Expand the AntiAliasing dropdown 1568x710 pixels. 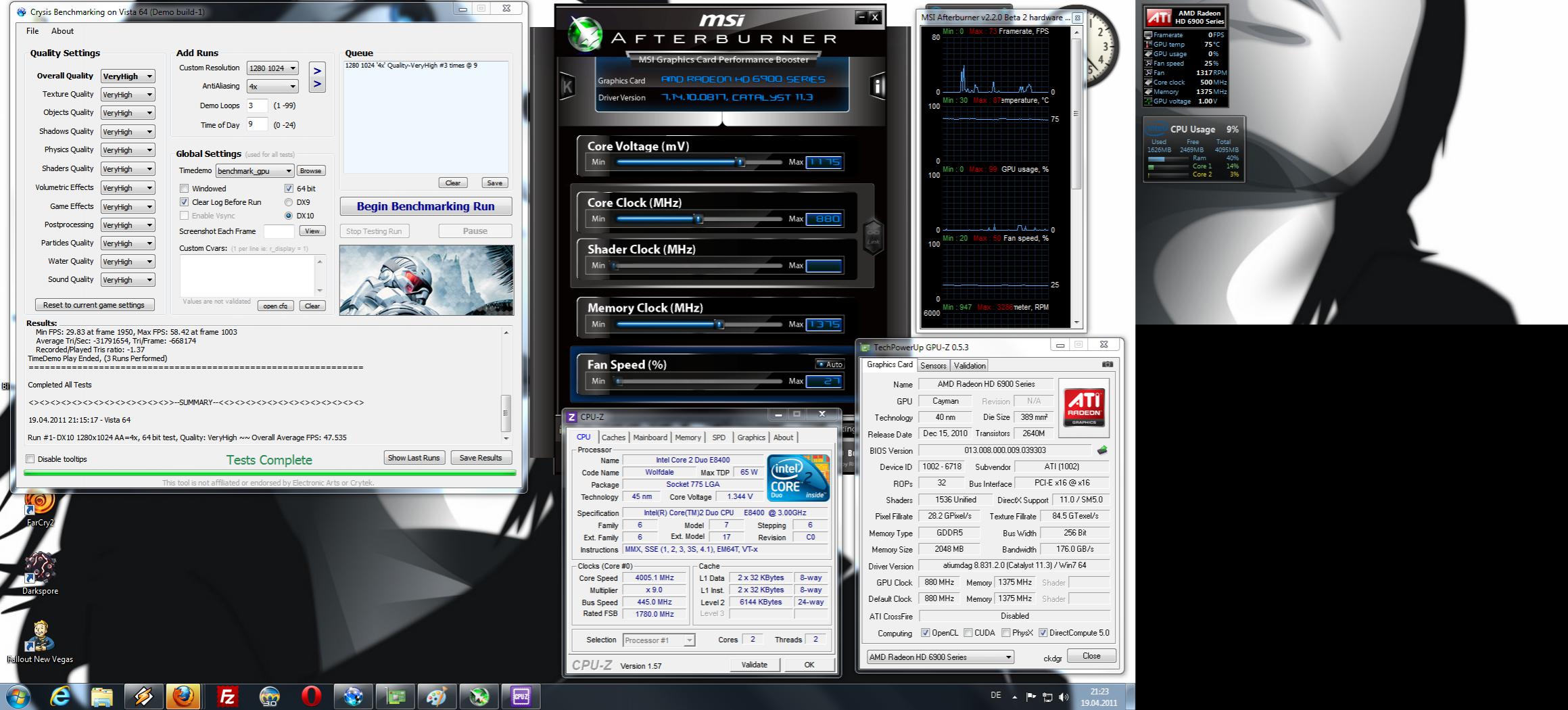(272, 87)
